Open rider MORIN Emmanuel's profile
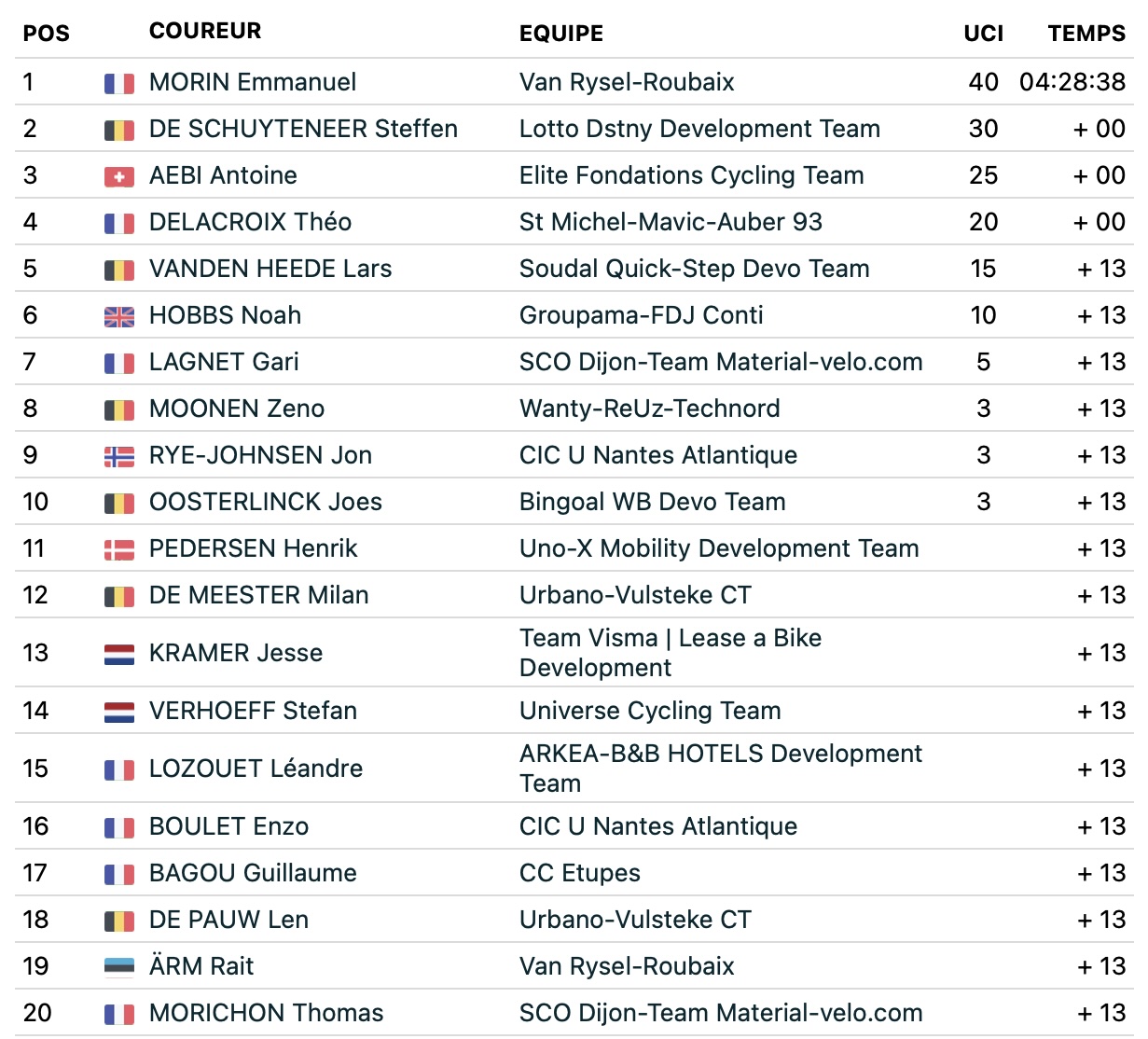 253,82
